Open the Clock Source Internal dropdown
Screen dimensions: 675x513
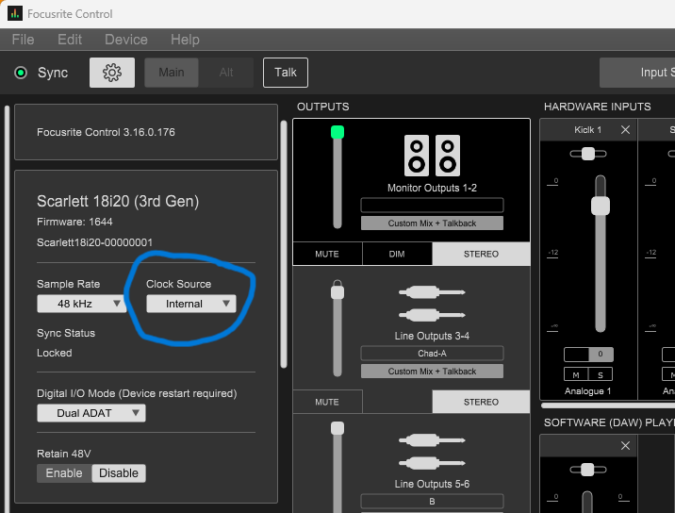pos(191,304)
